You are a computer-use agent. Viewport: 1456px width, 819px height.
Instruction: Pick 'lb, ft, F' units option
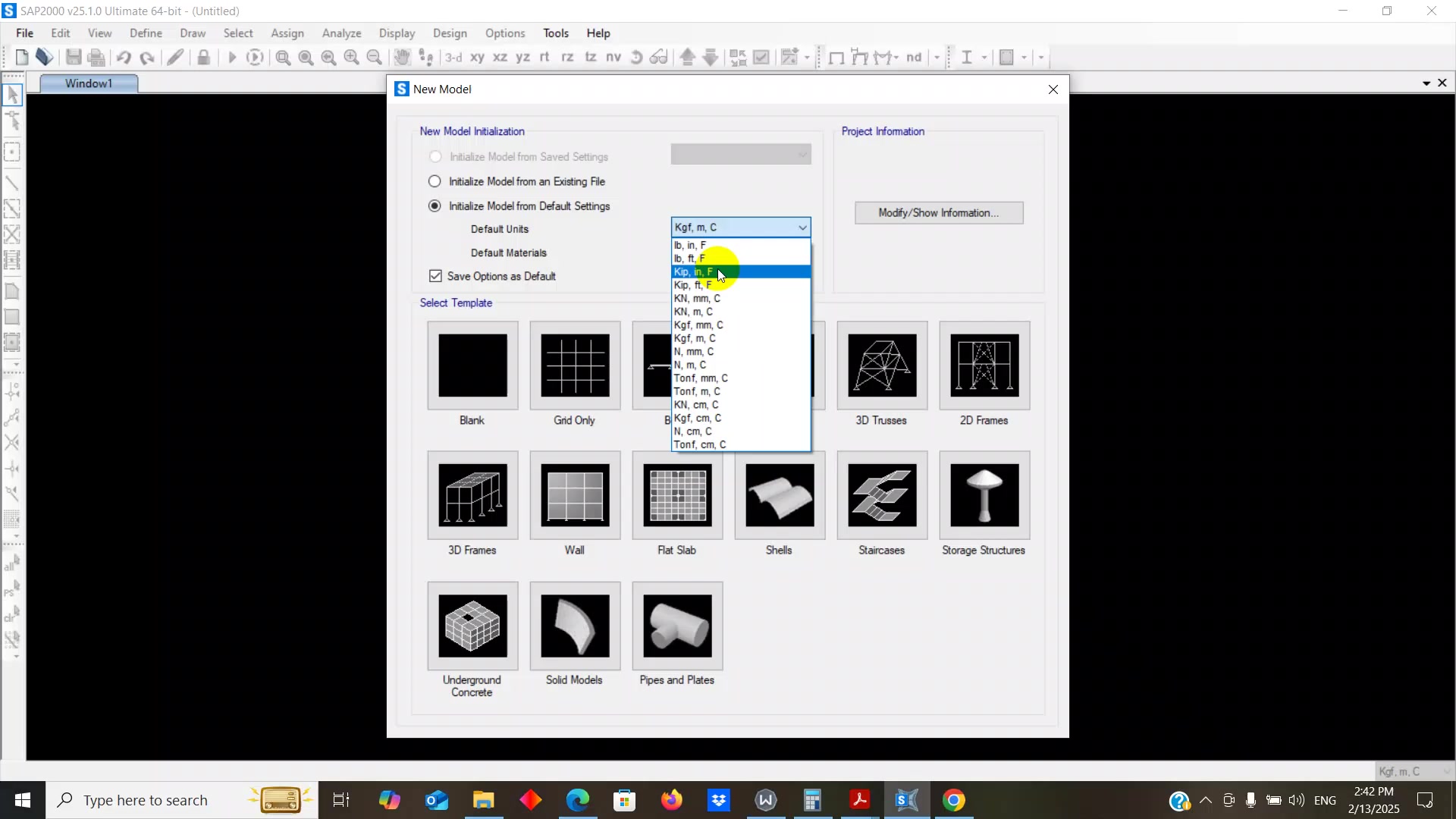click(x=741, y=259)
